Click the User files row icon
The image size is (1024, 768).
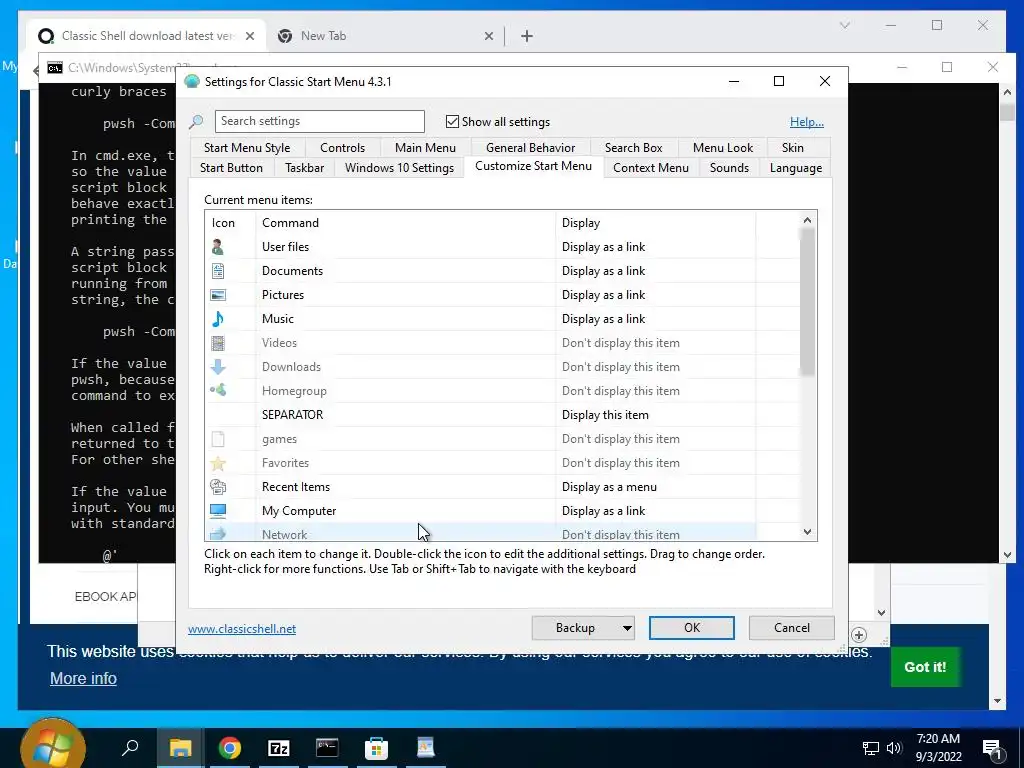pos(217,247)
